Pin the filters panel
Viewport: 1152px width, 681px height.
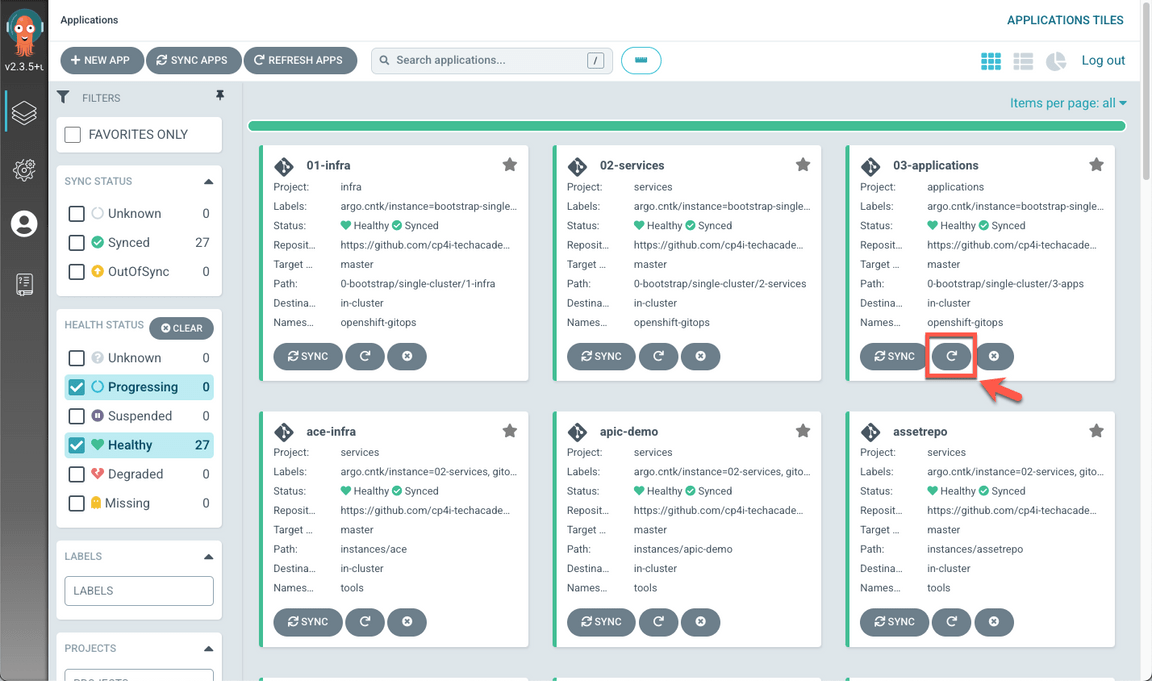click(x=220, y=96)
